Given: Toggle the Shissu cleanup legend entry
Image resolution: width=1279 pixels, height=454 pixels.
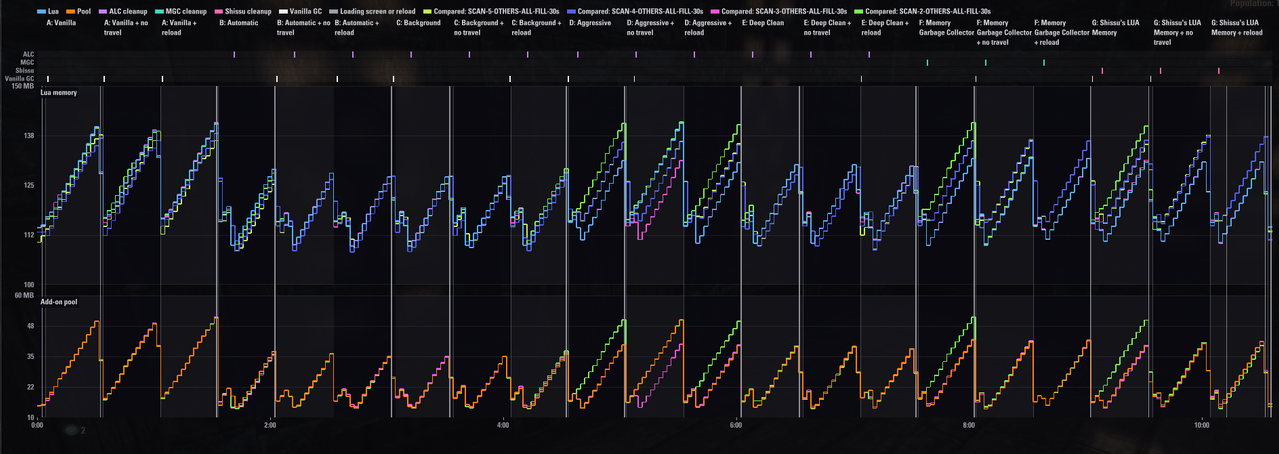Looking at the screenshot, I should click(x=243, y=11).
